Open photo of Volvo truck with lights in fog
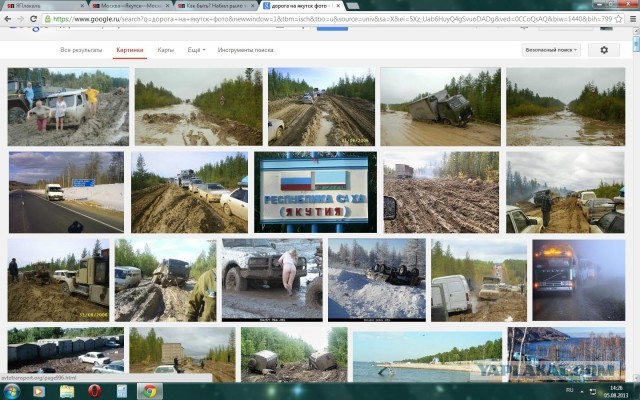This screenshot has height=400, width=640. pos(578,280)
